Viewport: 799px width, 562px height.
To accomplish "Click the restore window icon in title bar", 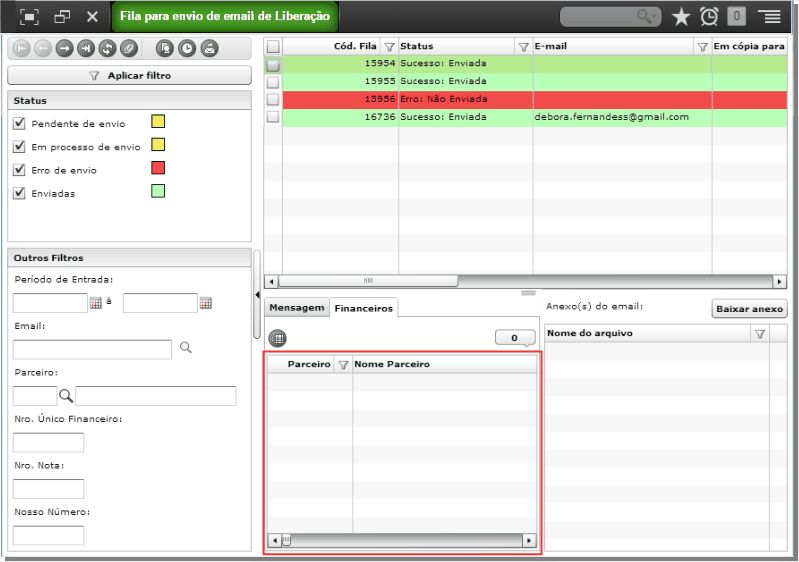I will (62, 17).
